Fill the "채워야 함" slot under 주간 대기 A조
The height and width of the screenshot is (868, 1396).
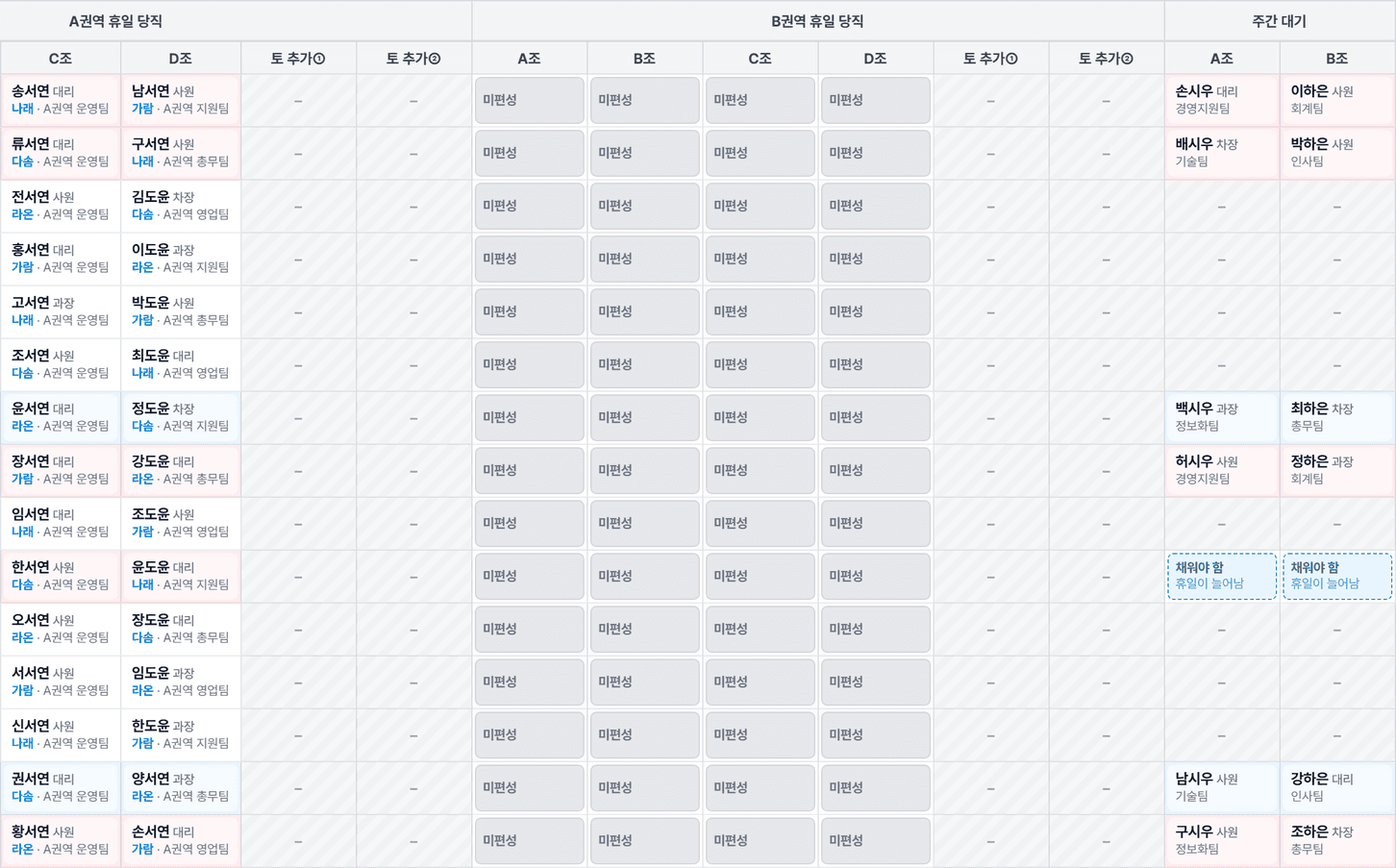[x=1222, y=576]
